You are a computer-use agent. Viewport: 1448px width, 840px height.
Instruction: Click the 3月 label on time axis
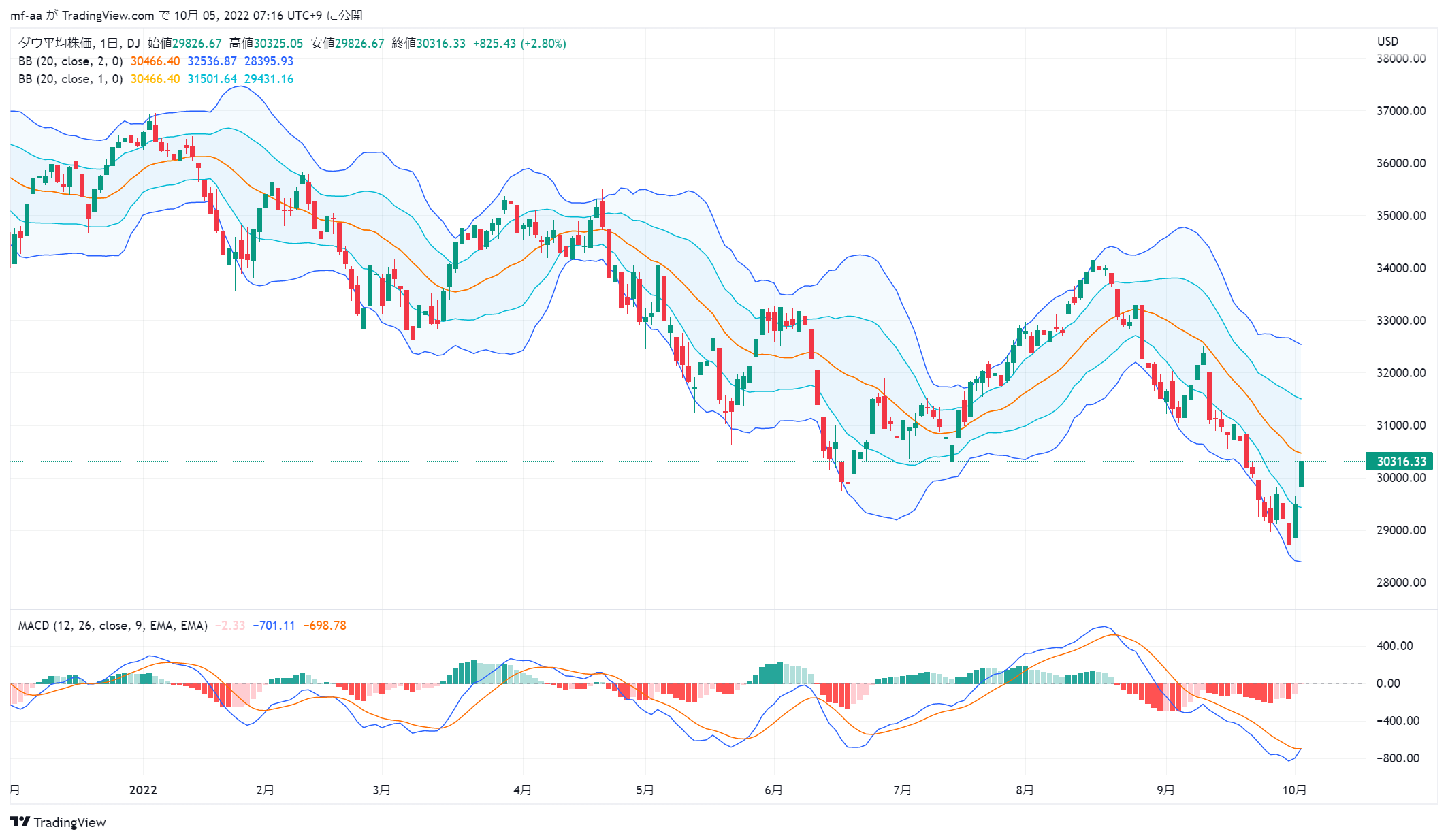coord(382,790)
